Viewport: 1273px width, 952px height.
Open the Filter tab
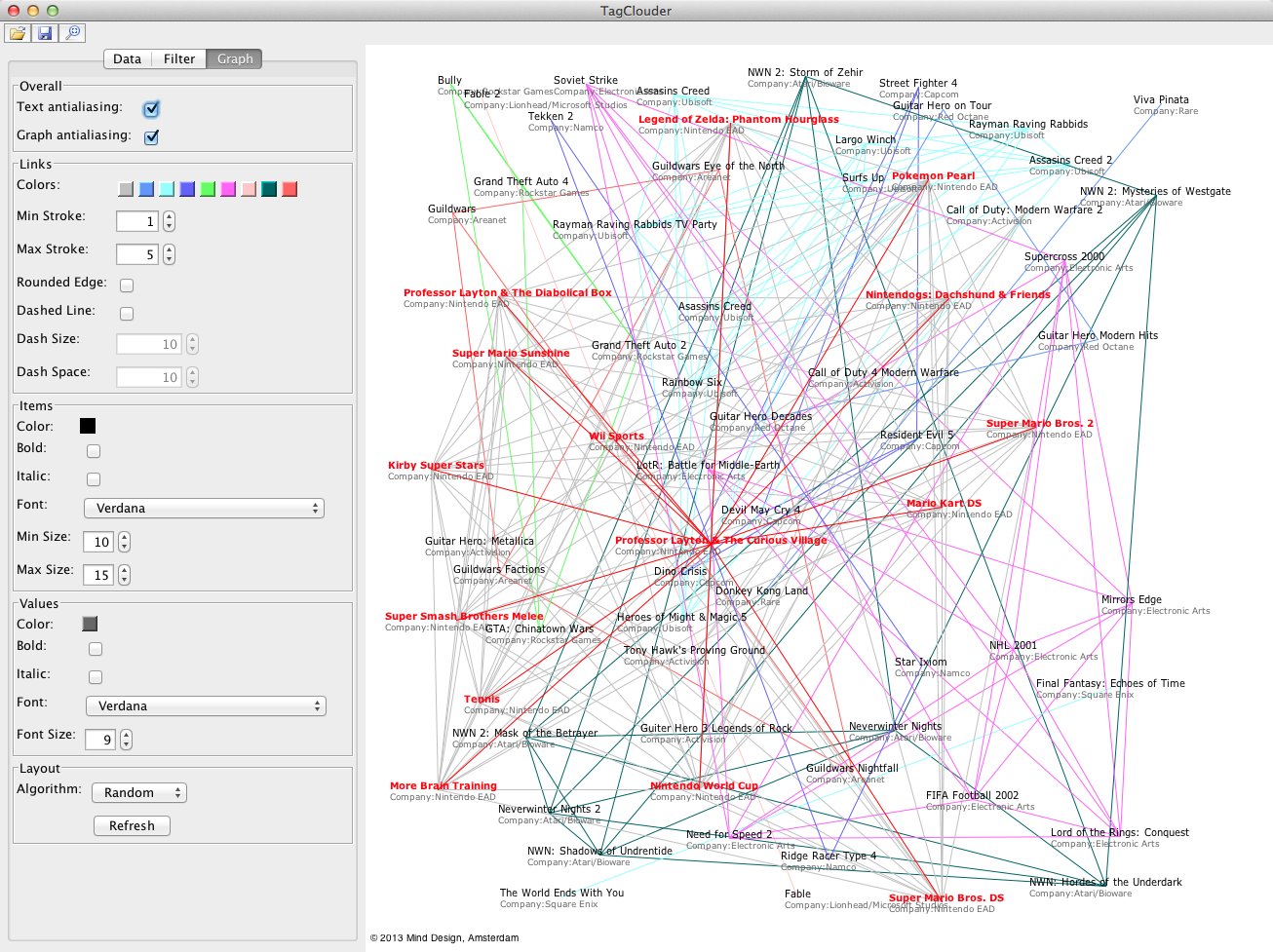pos(179,59)
